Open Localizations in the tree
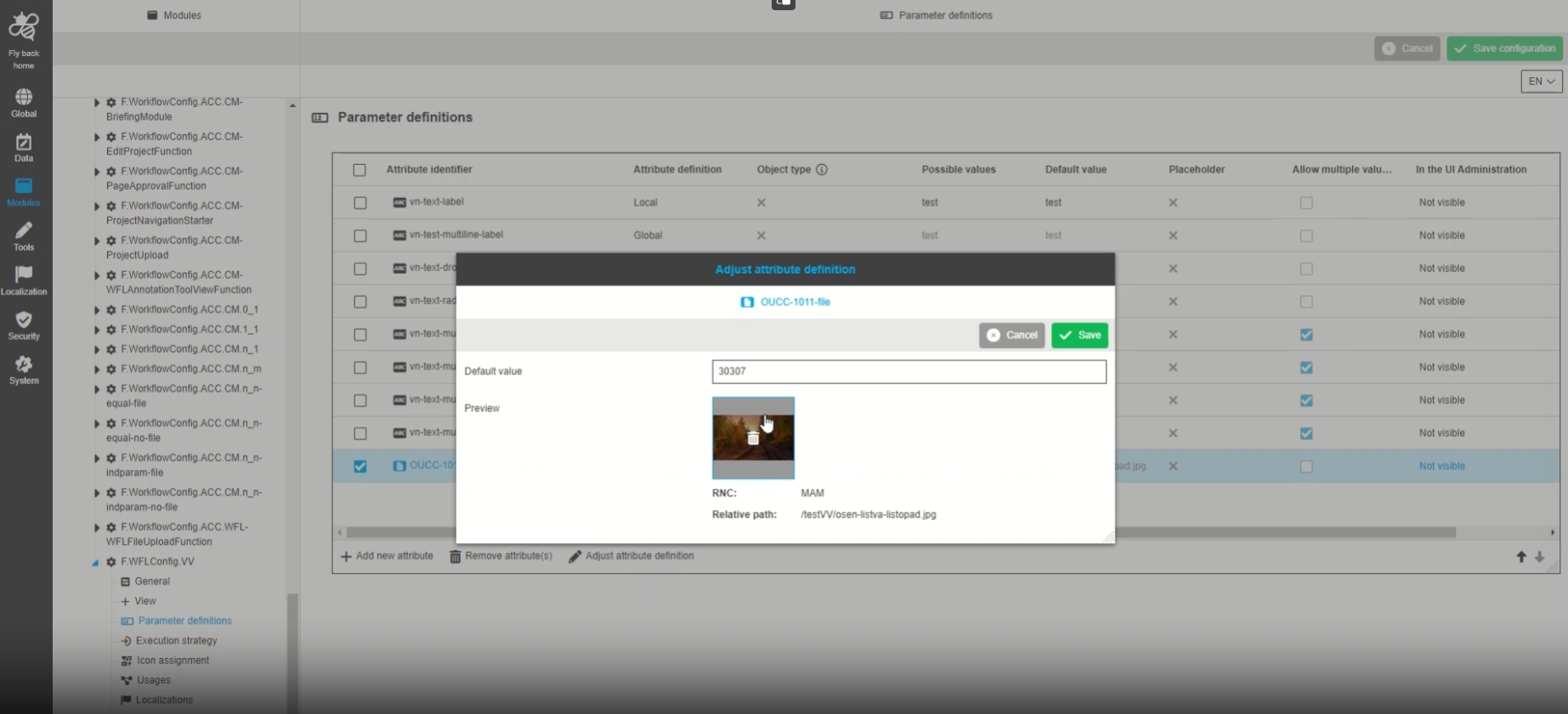1568x714 pixels. pyautogui.click(x=156, y=700)
